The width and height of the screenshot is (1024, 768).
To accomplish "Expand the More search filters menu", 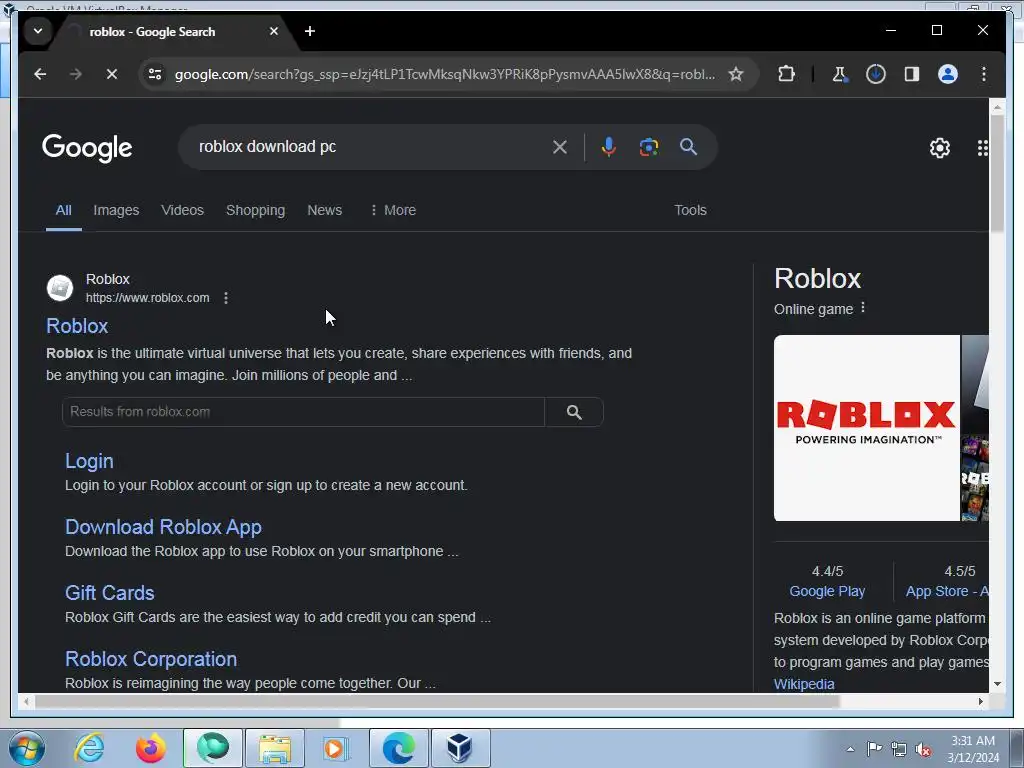I will coord(393,210).
